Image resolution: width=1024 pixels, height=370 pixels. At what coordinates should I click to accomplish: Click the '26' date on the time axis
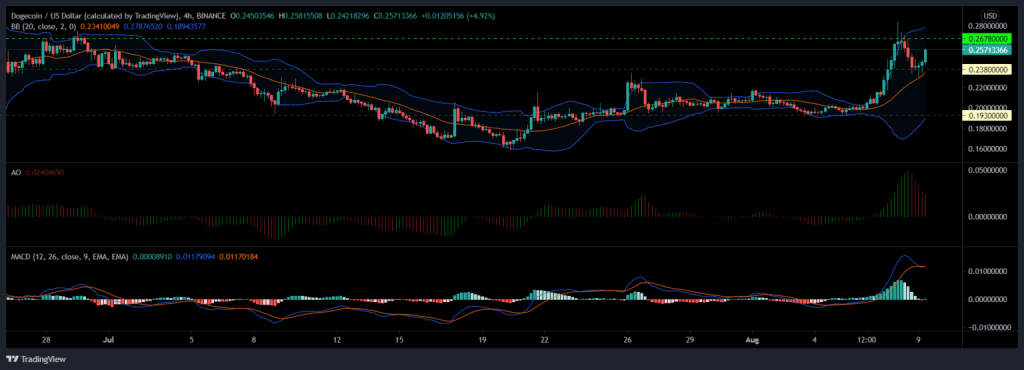pyautogui.click(x=628, y=340)
